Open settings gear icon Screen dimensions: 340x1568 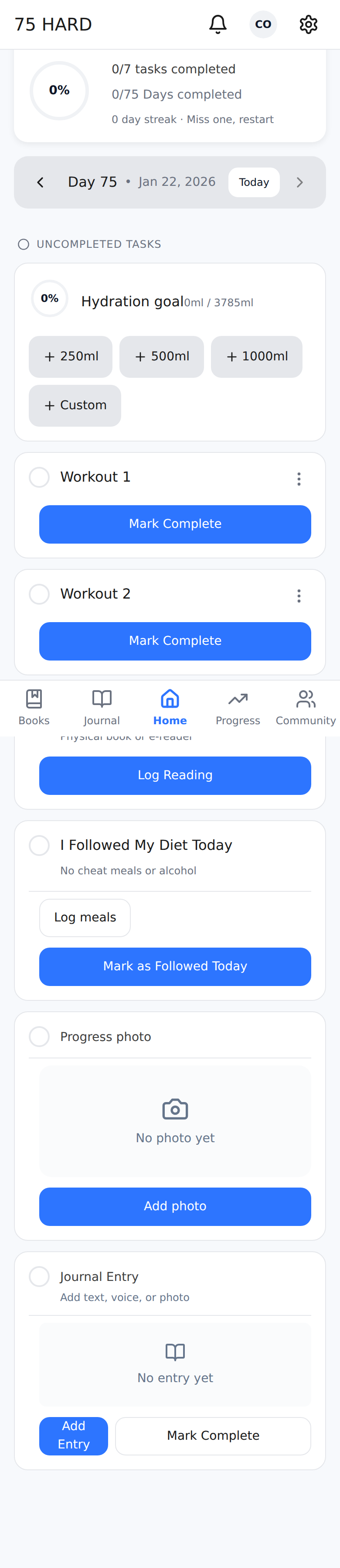[x=308, y=24]
